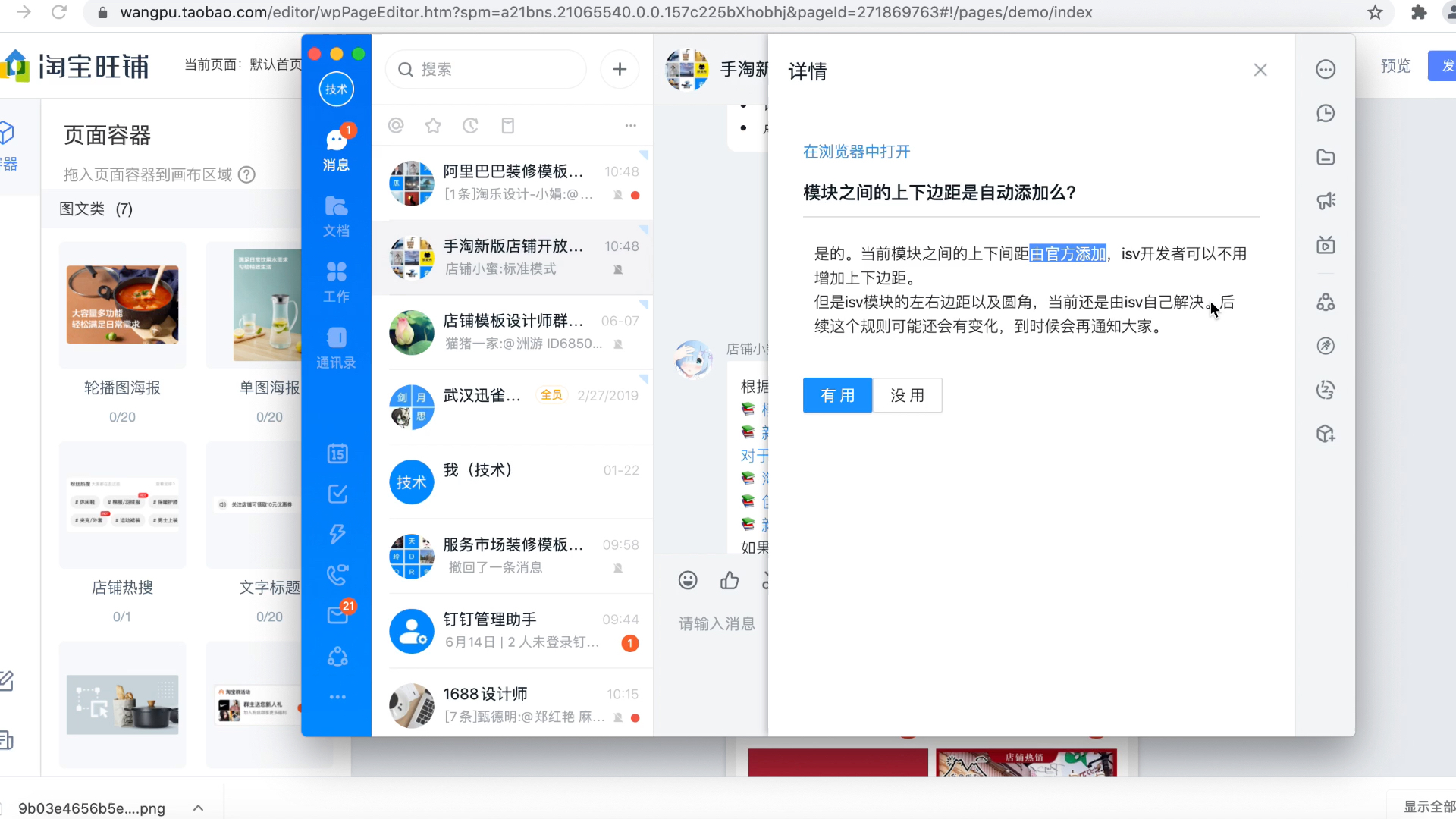Expand the downloaded png file chevron menu
This screenshot has width=1456, height=819.
198,808
